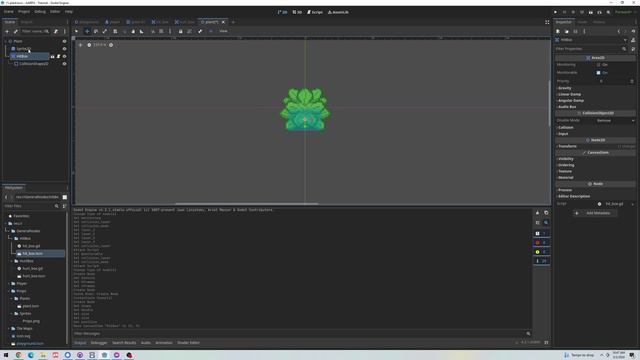This screenshot has width=640, height=360.
Task: Enable the Monitoring checkbox
Action: 598,65
